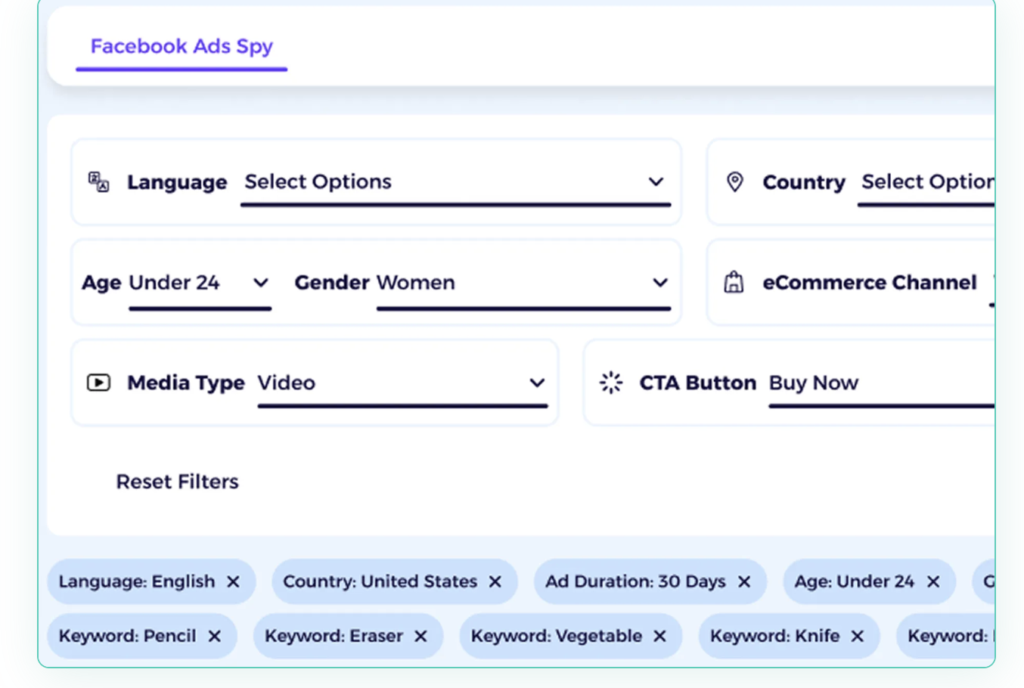Remove the Country: United States filter
The image size is (1024, 688).
pyautogui.click(x=493, y=581)
